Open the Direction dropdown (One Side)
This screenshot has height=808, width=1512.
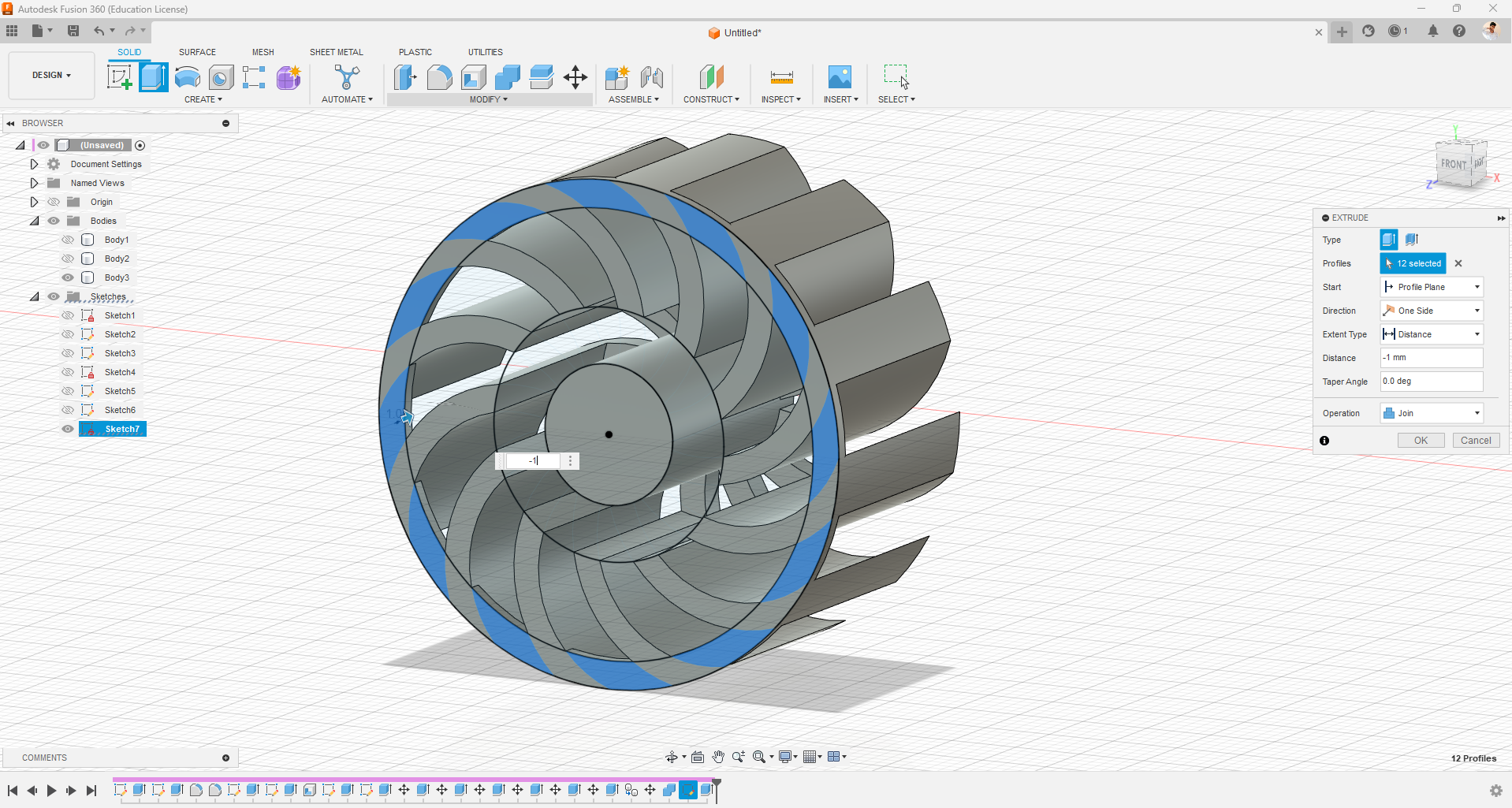(1432, 311)
